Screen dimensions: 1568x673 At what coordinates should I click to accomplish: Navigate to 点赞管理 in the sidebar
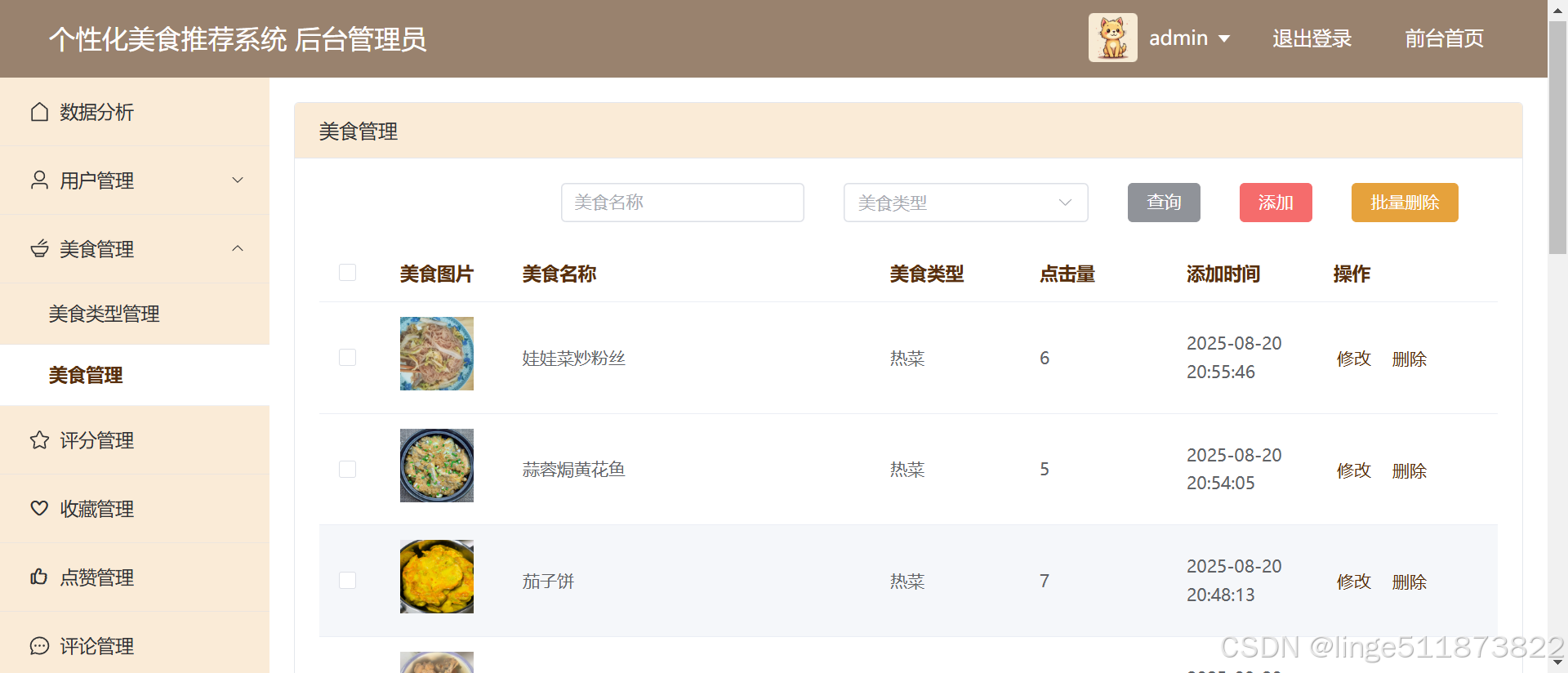click(135, 577)
